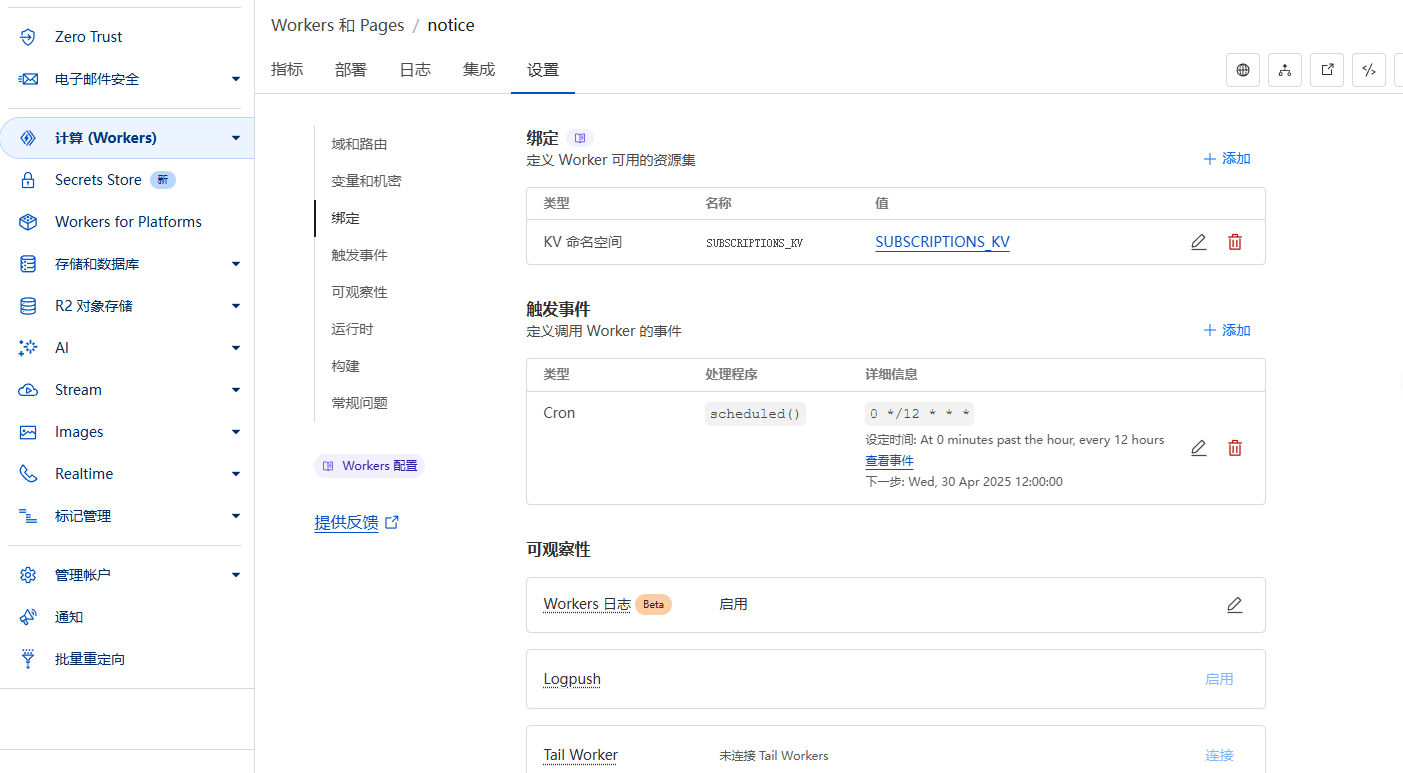Viewport: 1403px width, 773px height.
Task: Expand the 计算 (Workers) sidebar section
Action: tap(236, 138)
